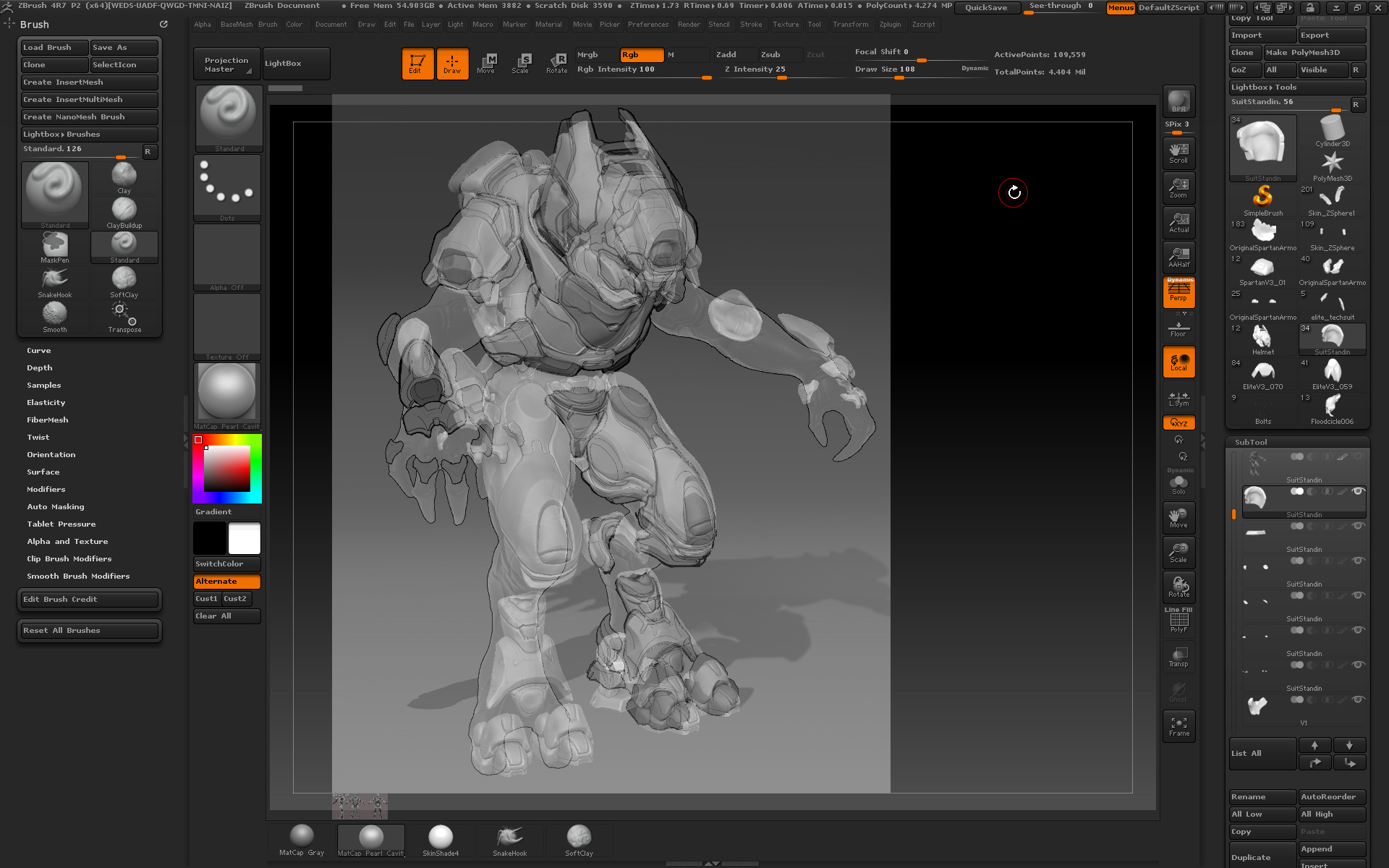
Task: Switch to Rotate mode in top shelf
Action: click(556, 64)
